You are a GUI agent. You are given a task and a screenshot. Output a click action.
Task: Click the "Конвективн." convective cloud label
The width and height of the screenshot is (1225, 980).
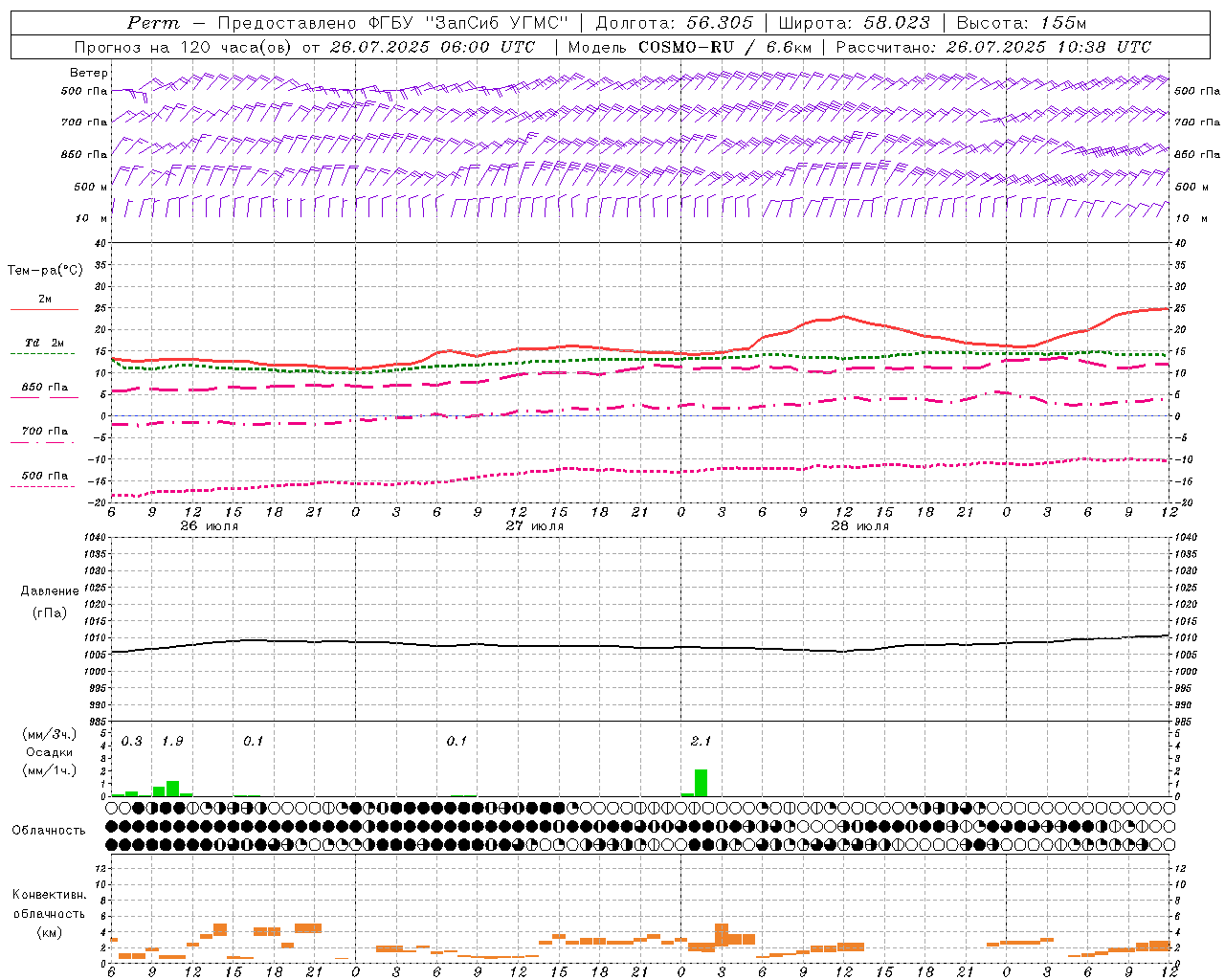[x=49, y=895]
